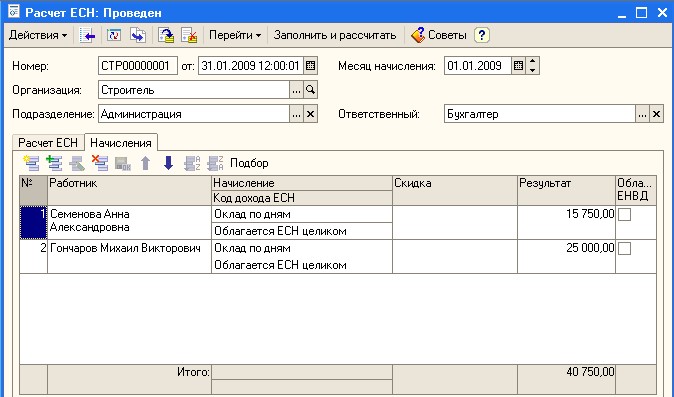Click the question mark help icon
The width and height of the screenshot is (674, 397).
482,35
